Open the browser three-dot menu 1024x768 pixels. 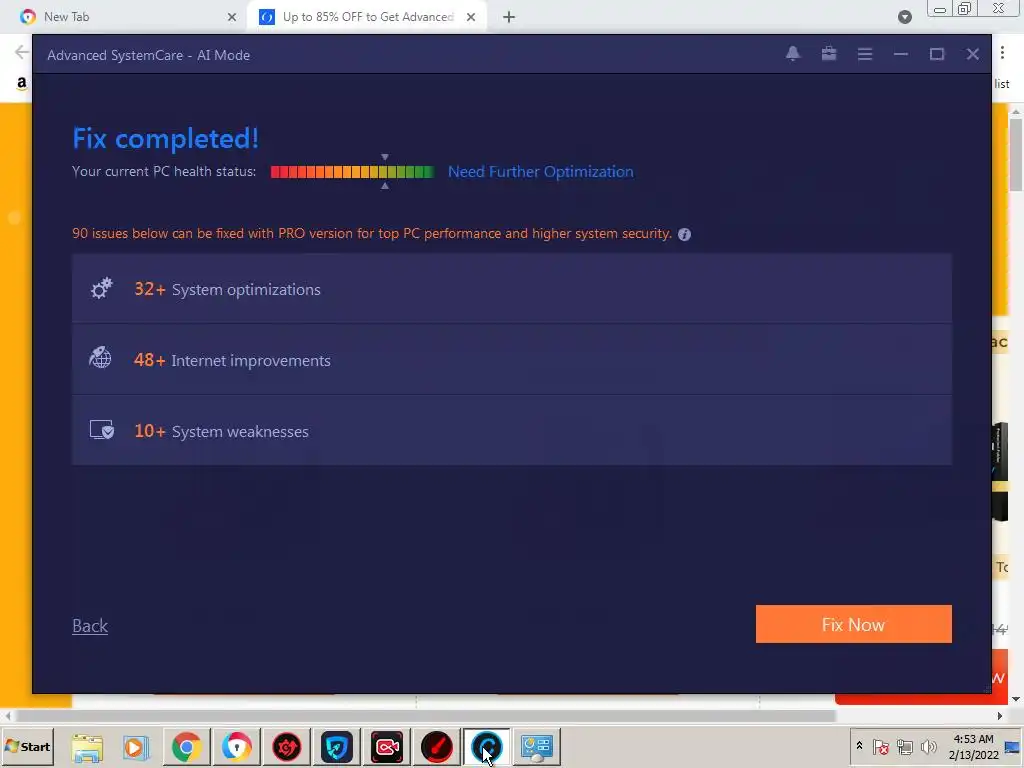click(1002, 53)
